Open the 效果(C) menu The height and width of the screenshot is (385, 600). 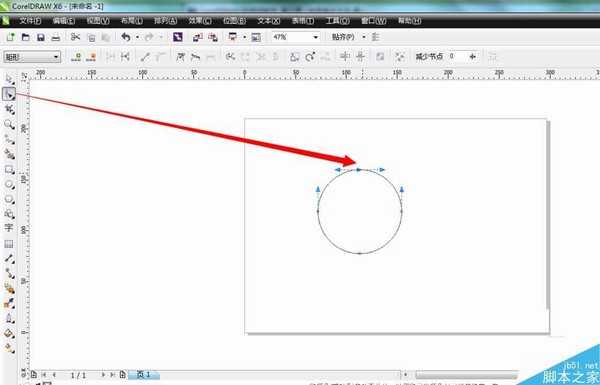(x=200, y=21)
